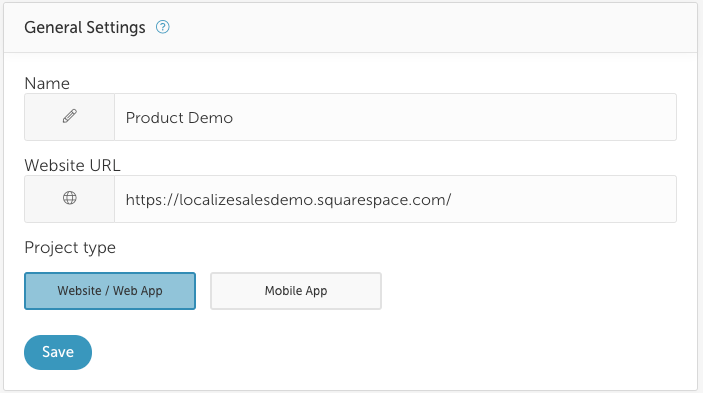This screenshot has height=393, width=703.
Task: Click the pencil icon beside the Name field
Action: pyautogui.click(x=69, y=116)
